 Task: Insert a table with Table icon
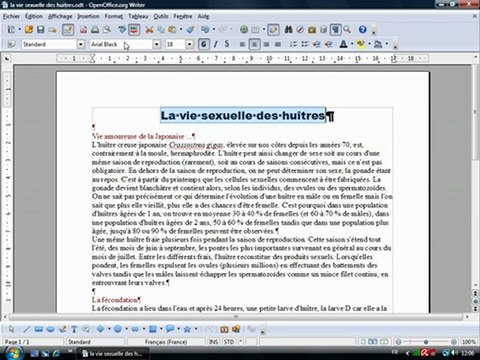point(255,30)
